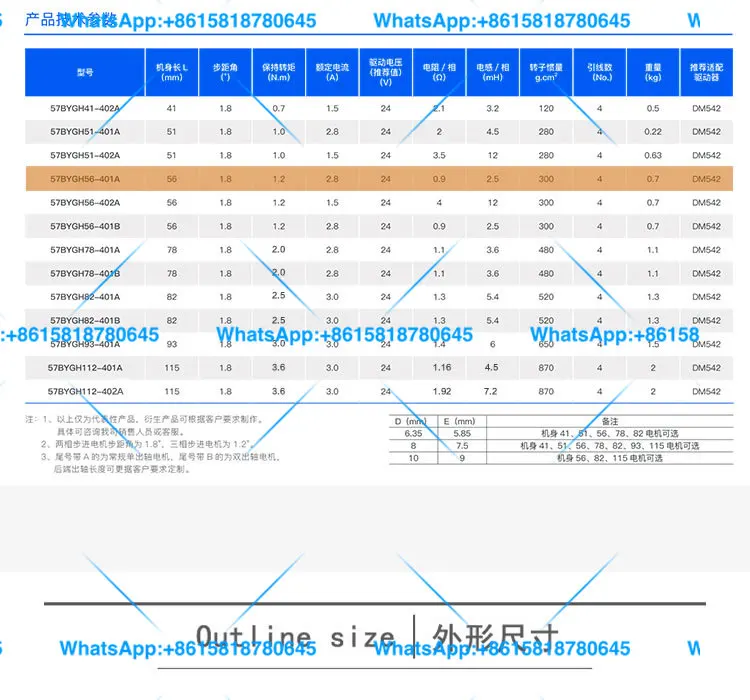Click the 电阻/相 (Ω) column header
The height and width of the screenshot is (700, 750).
click(x=439, y=72)
